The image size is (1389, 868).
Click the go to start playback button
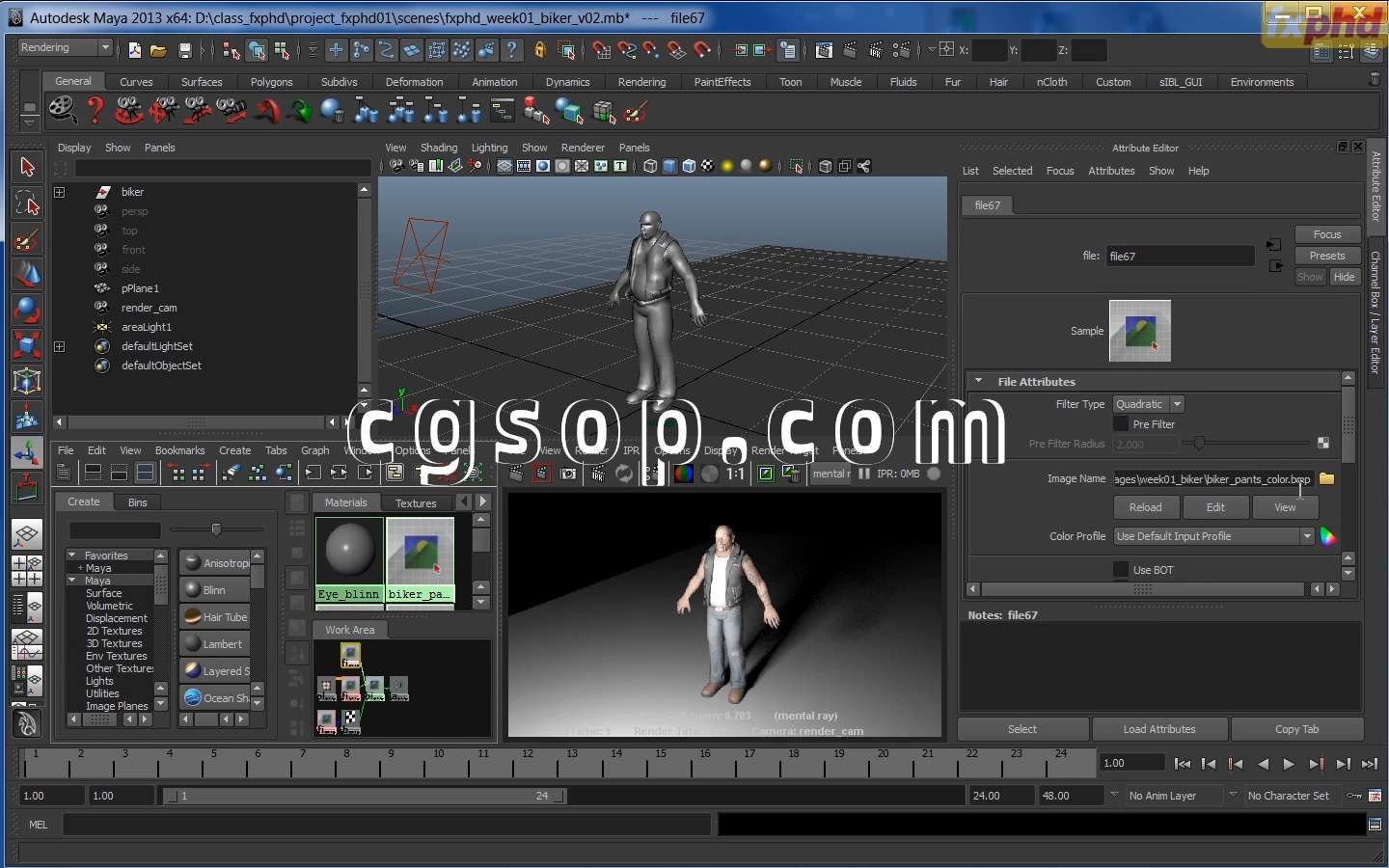click(x=1182, y=764)
